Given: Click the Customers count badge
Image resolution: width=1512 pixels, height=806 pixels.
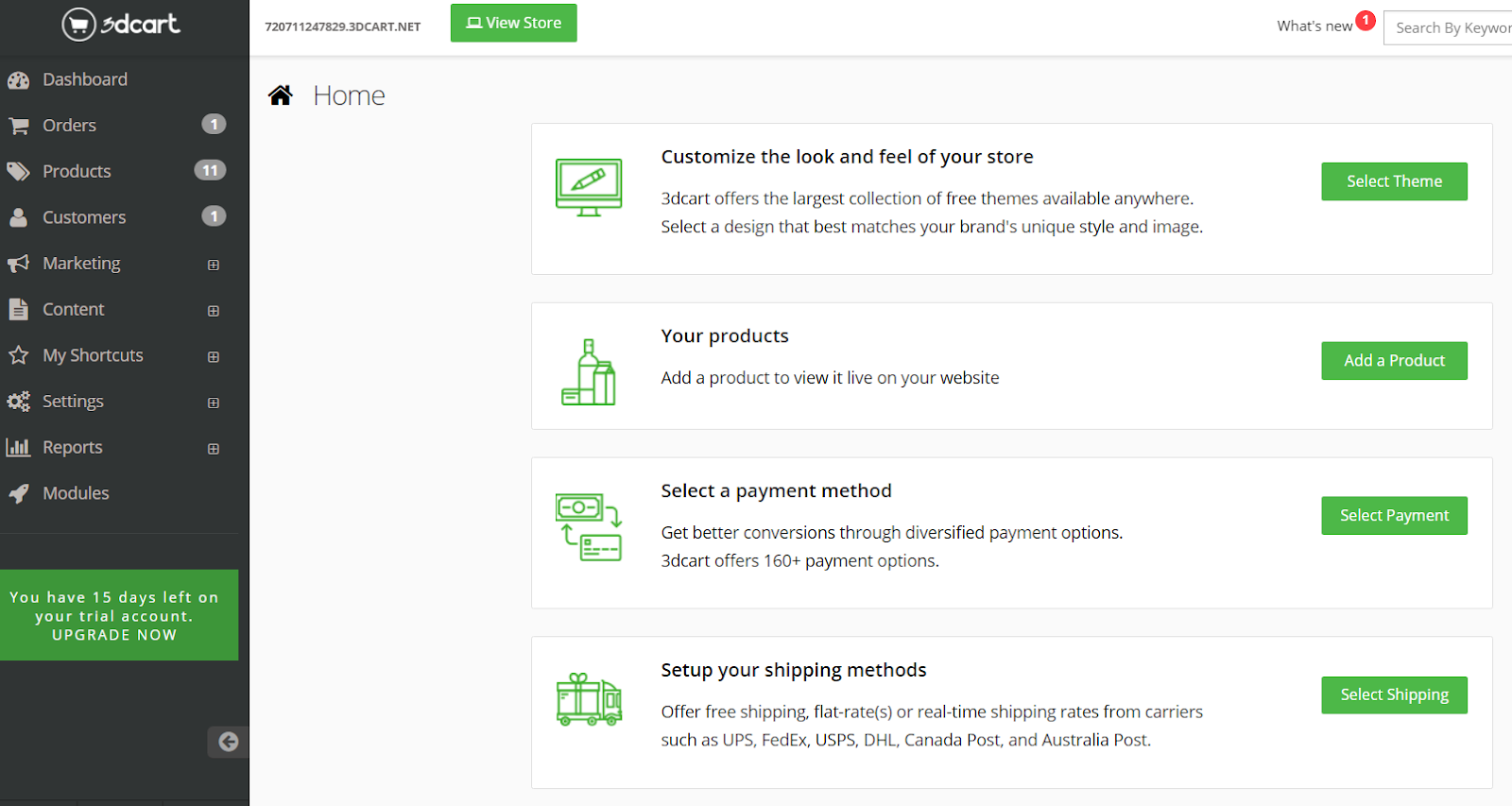Looking at the screenshot, I should (214, 216).
